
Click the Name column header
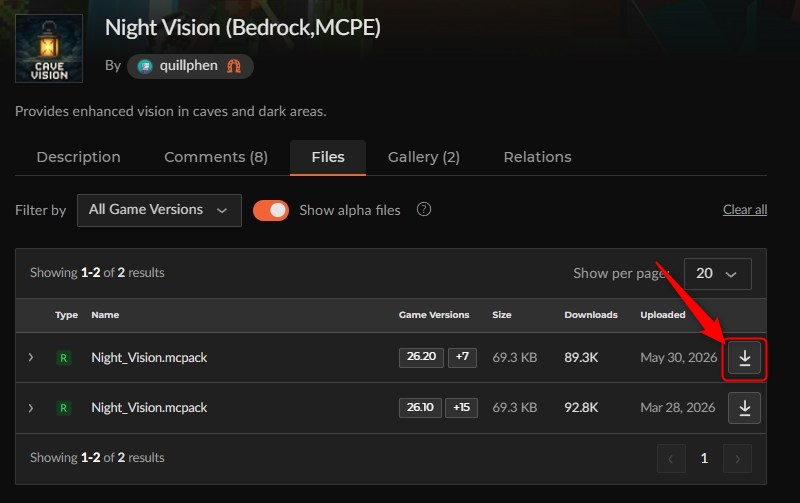click(105, 315)
